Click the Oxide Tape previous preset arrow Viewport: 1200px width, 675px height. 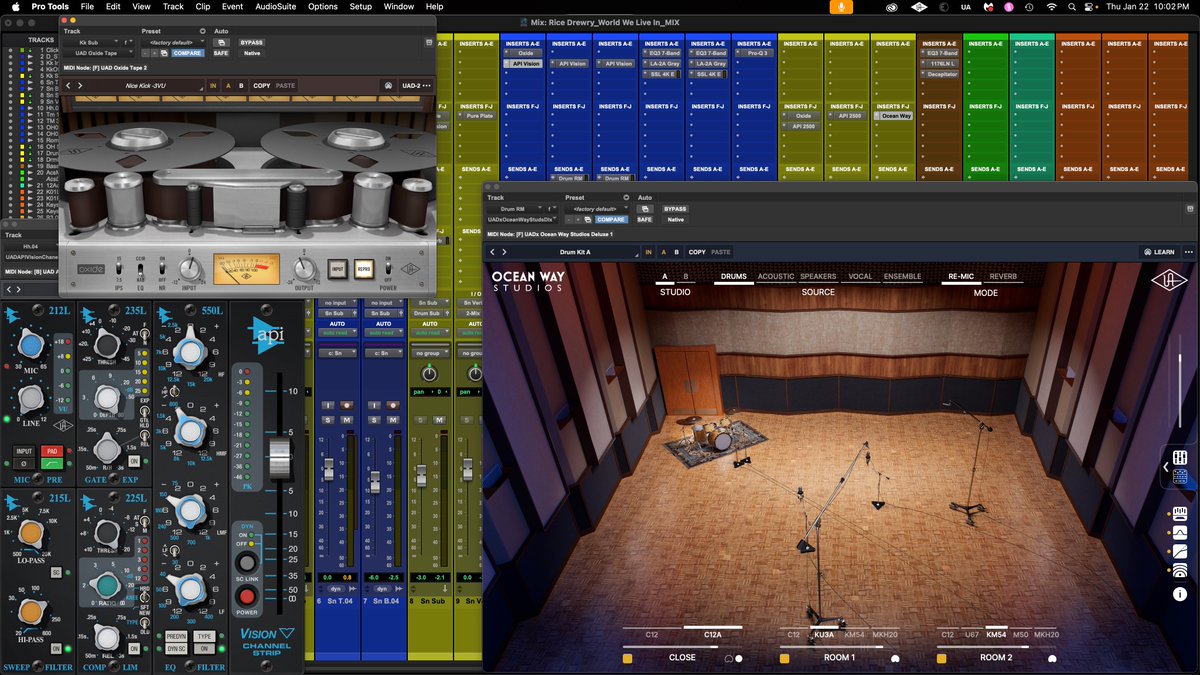pos(68,86)
